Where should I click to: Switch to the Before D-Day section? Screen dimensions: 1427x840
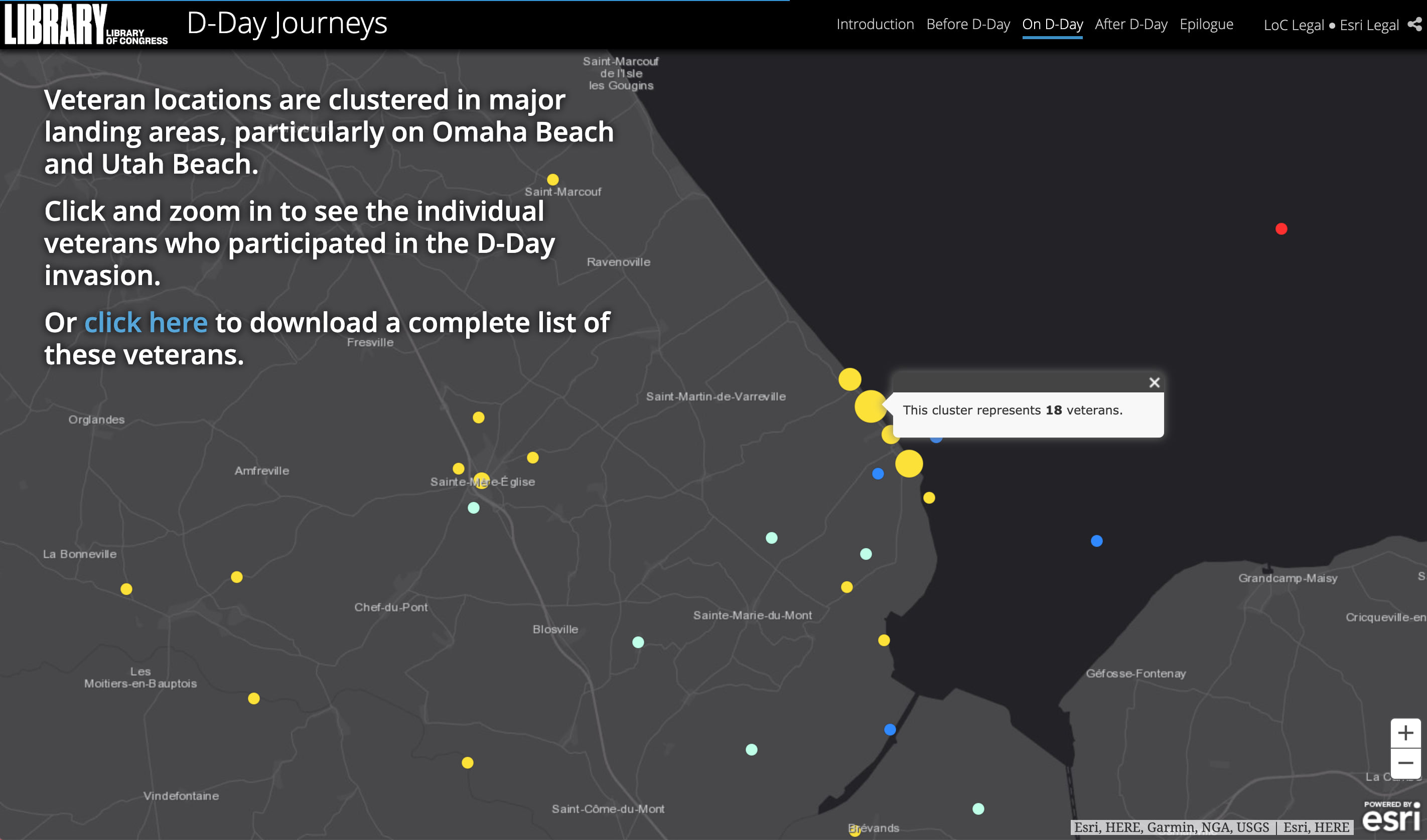pos(968,25)
